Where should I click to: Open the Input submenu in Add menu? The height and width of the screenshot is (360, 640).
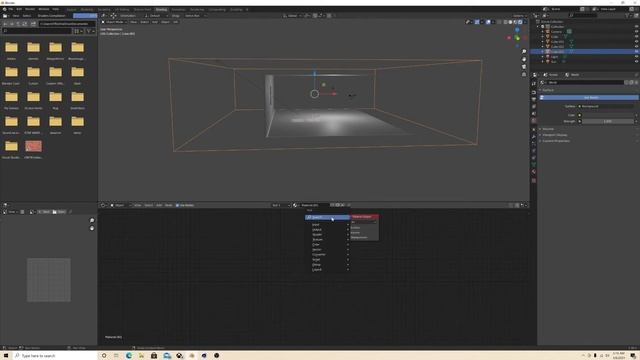329,224
